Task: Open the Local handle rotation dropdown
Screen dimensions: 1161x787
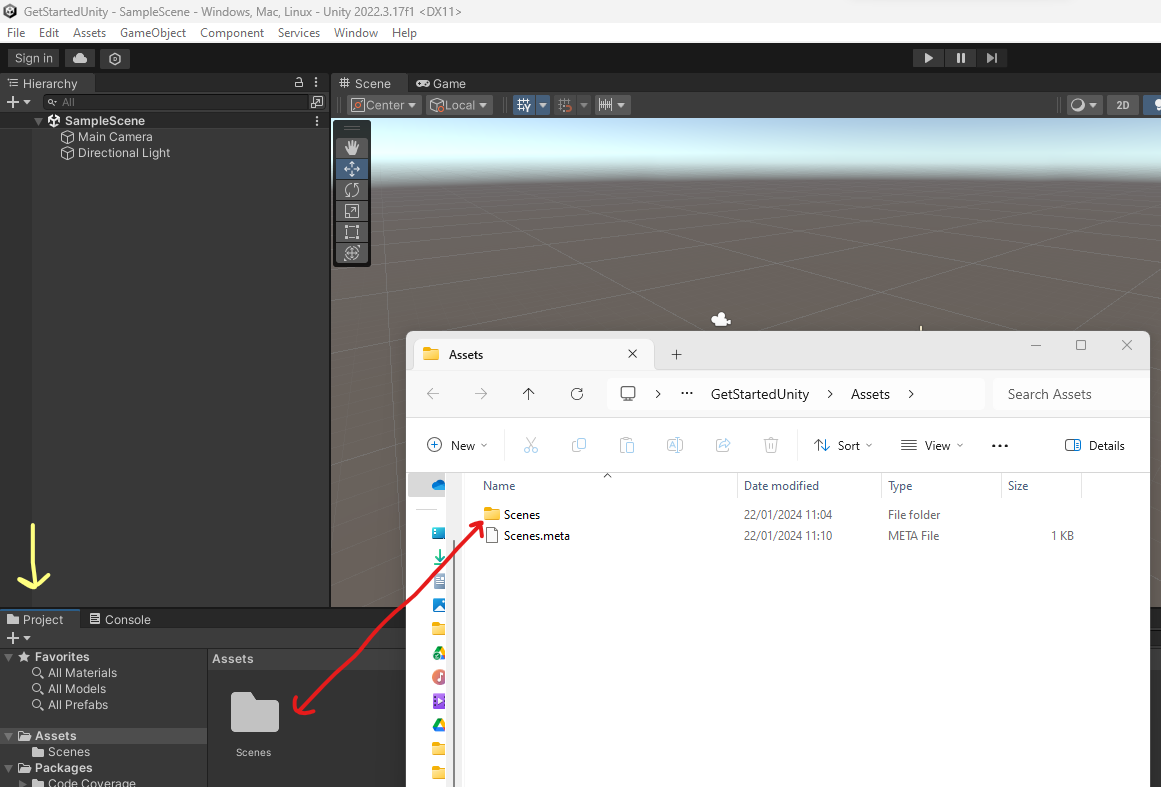Action: tap(458, 105)
